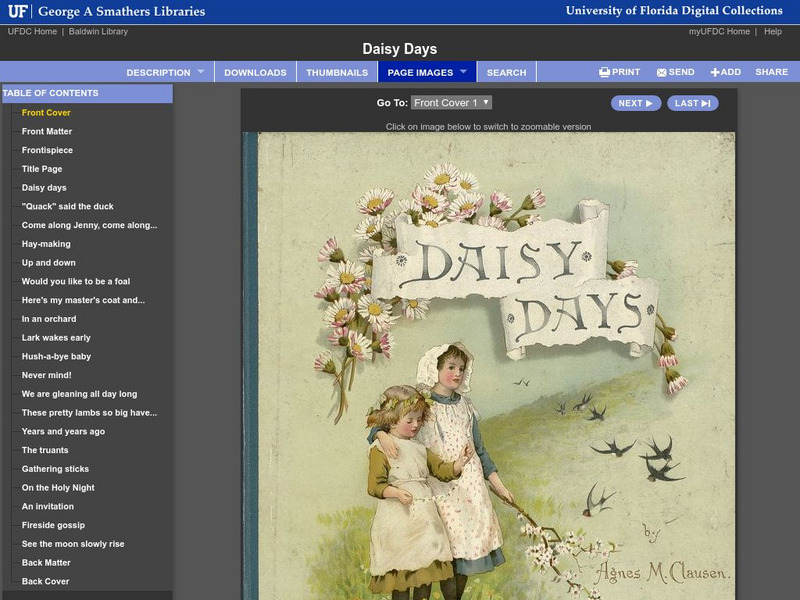Jump to the 'Hush-a-bye baby' section
Image resolution: width=800 pixels, height=600 pixels.
(58, 355)
